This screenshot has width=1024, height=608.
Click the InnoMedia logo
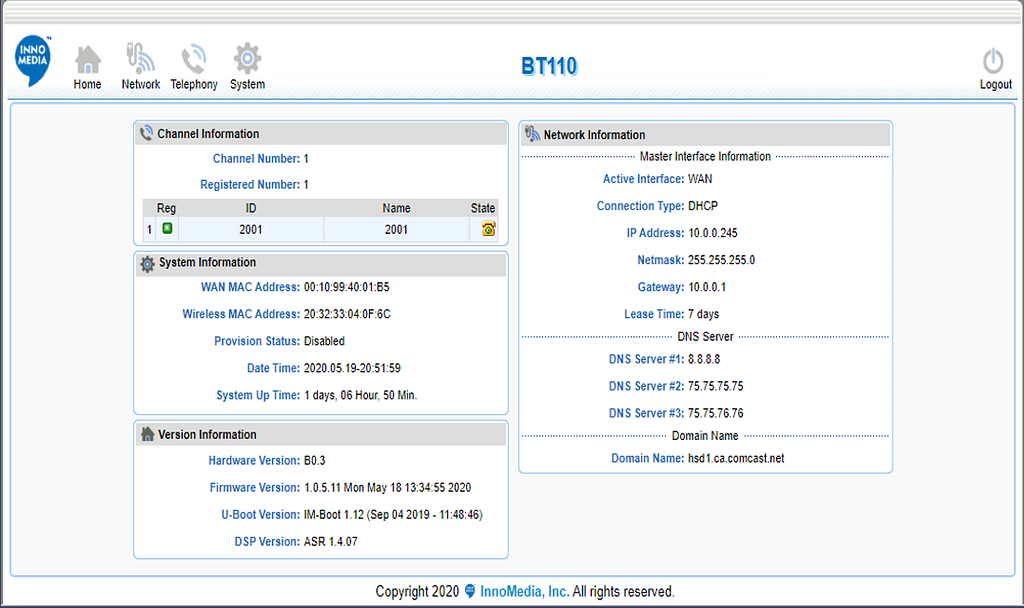[x=33, y=60]
